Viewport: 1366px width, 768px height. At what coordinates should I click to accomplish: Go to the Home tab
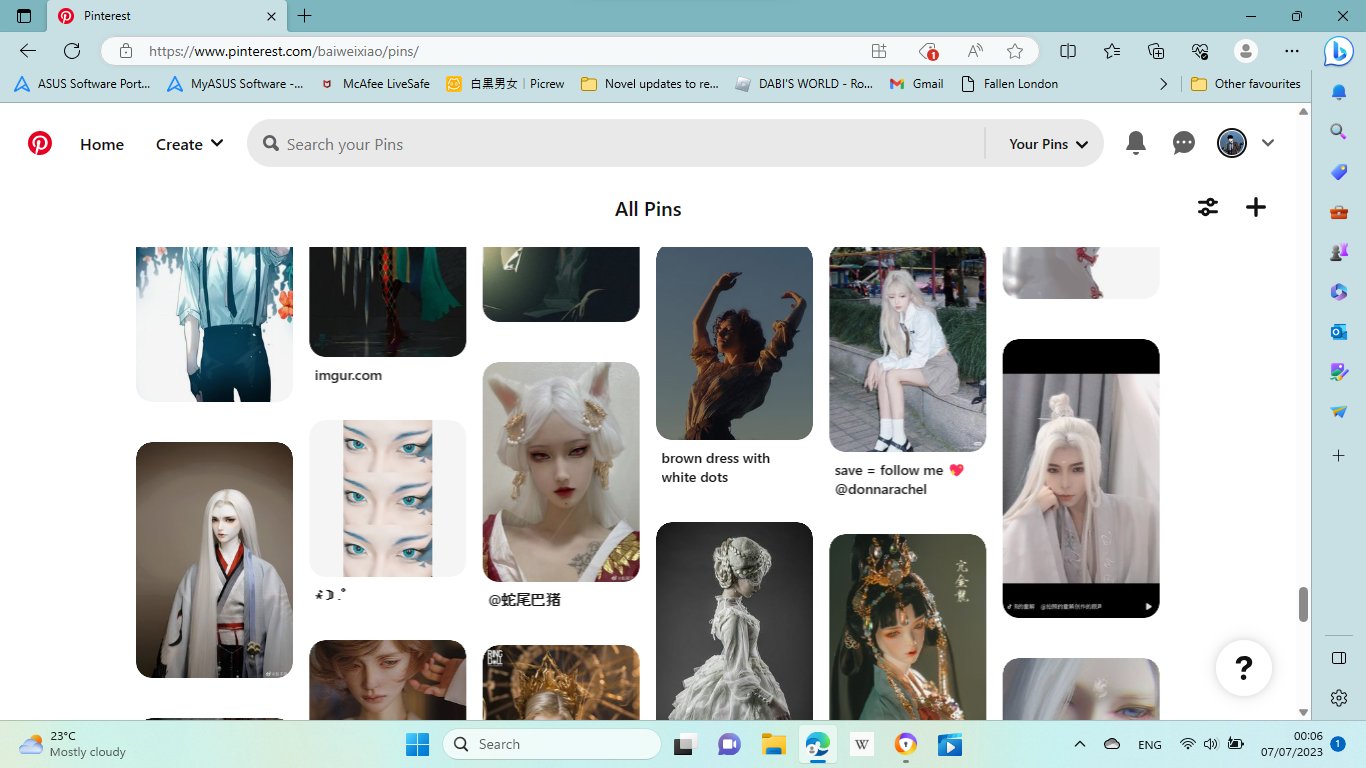pos(102,144)
